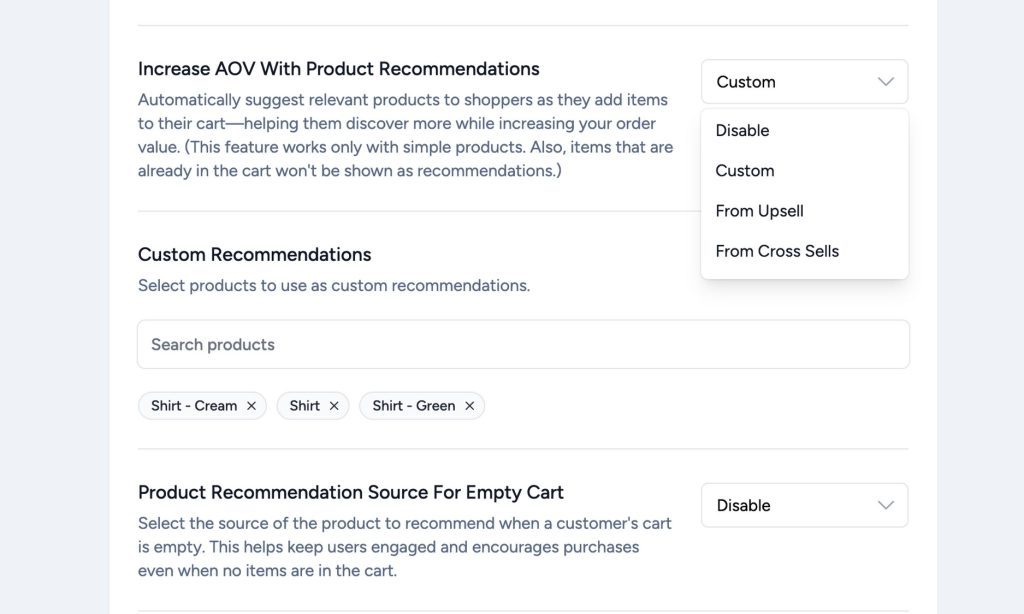Click the Shirt - Green chip label
1024x614 pixels.
click(x=413, y=406)
